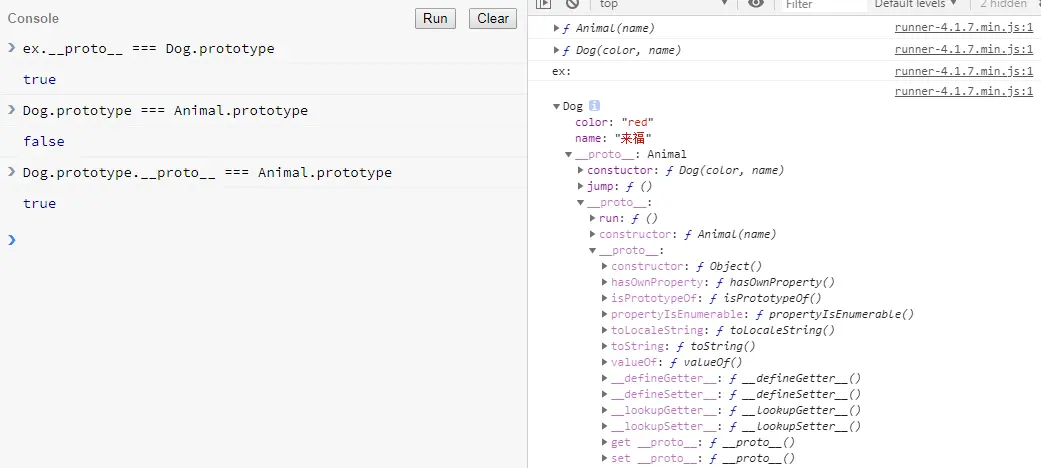The image size is (1041, 468).
Task: Collapse the __proto__: Animal node
Action: 569,154
